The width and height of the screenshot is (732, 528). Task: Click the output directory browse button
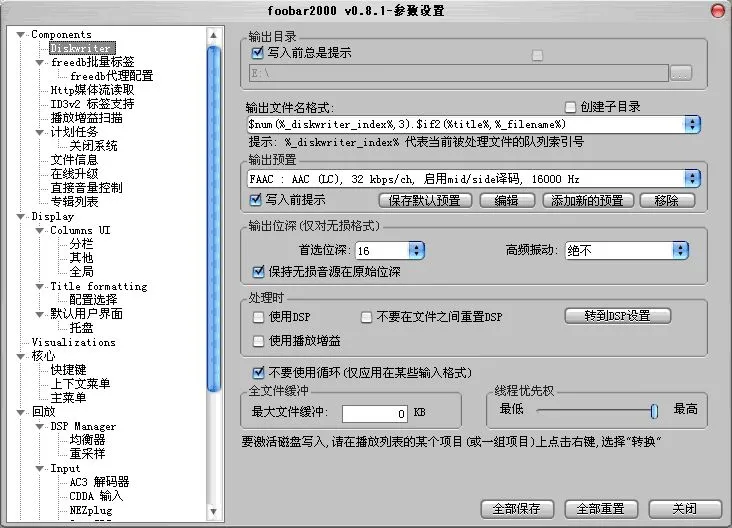click(681, 73)
